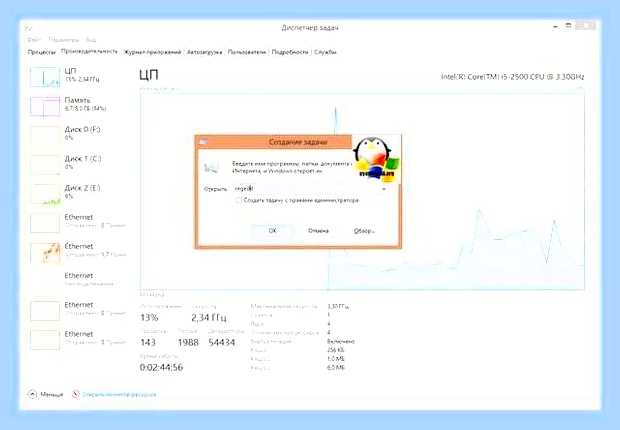
Task: Click the 0:02:44:56 uptime value
Action: point(161,367)
